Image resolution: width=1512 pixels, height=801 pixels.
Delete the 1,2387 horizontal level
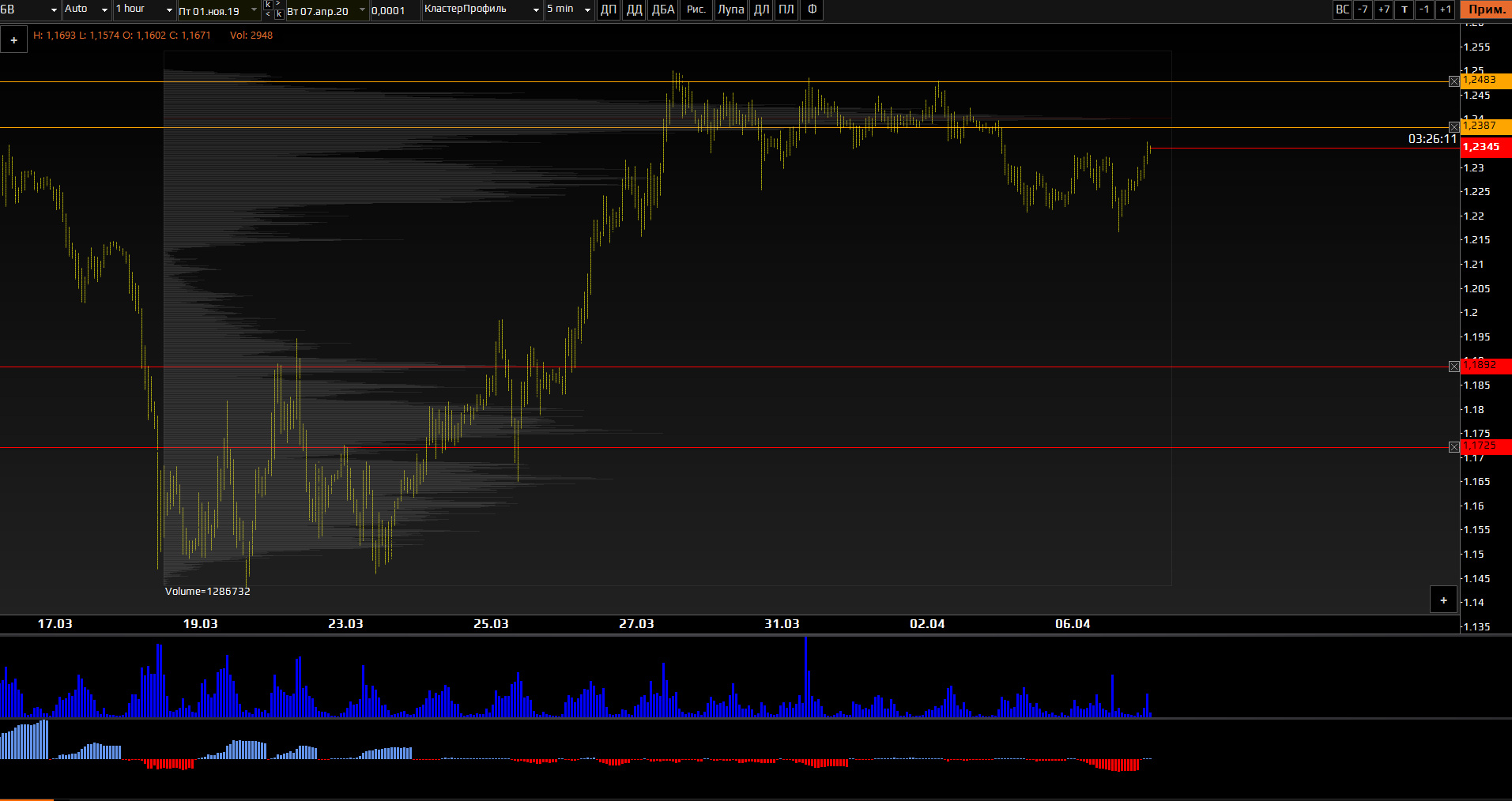tap(1454, 127)
